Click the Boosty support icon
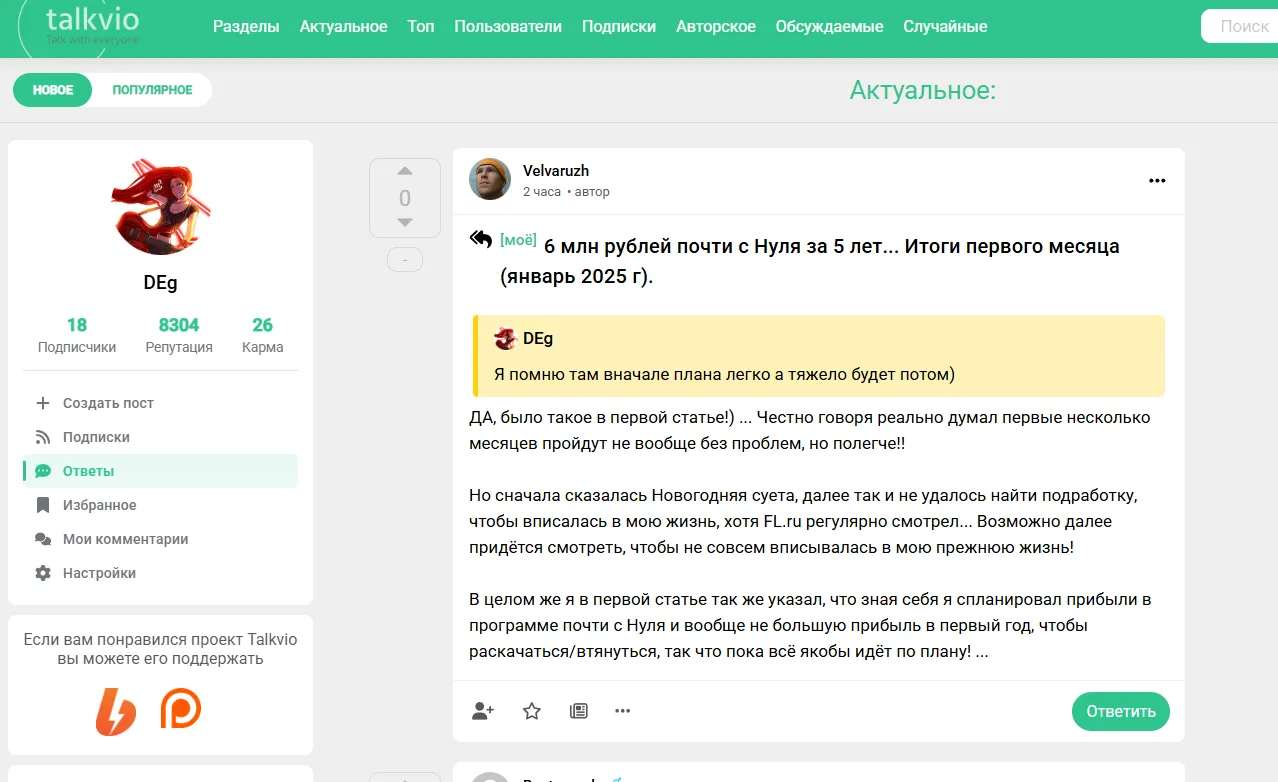The height and width of the screenshot is (782, 1278). pyautogui.click(x=116, y=711)
